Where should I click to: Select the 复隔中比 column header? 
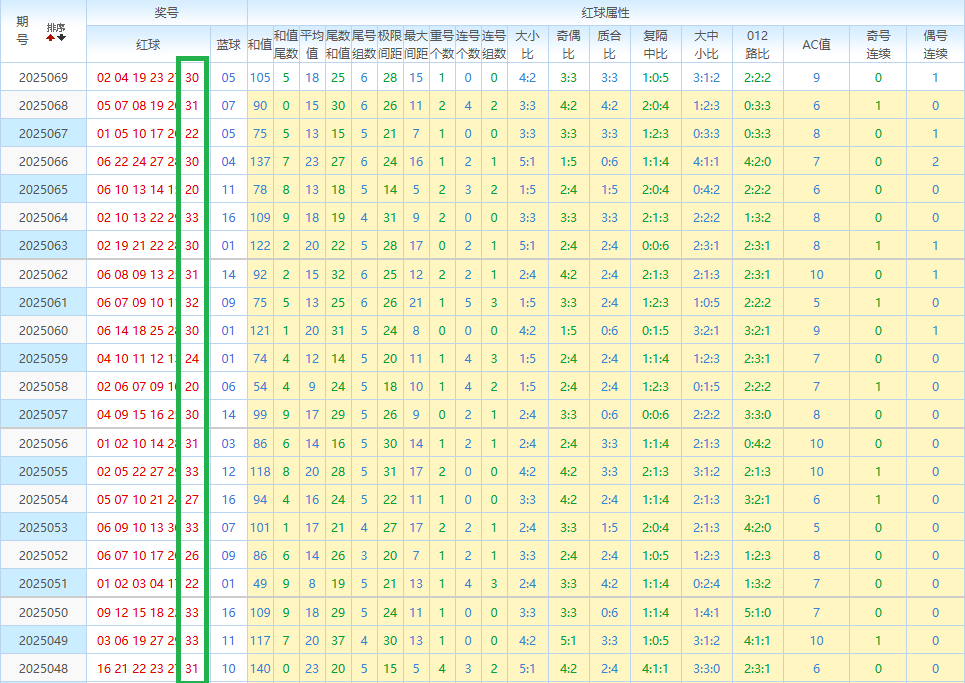click(655, 44)
